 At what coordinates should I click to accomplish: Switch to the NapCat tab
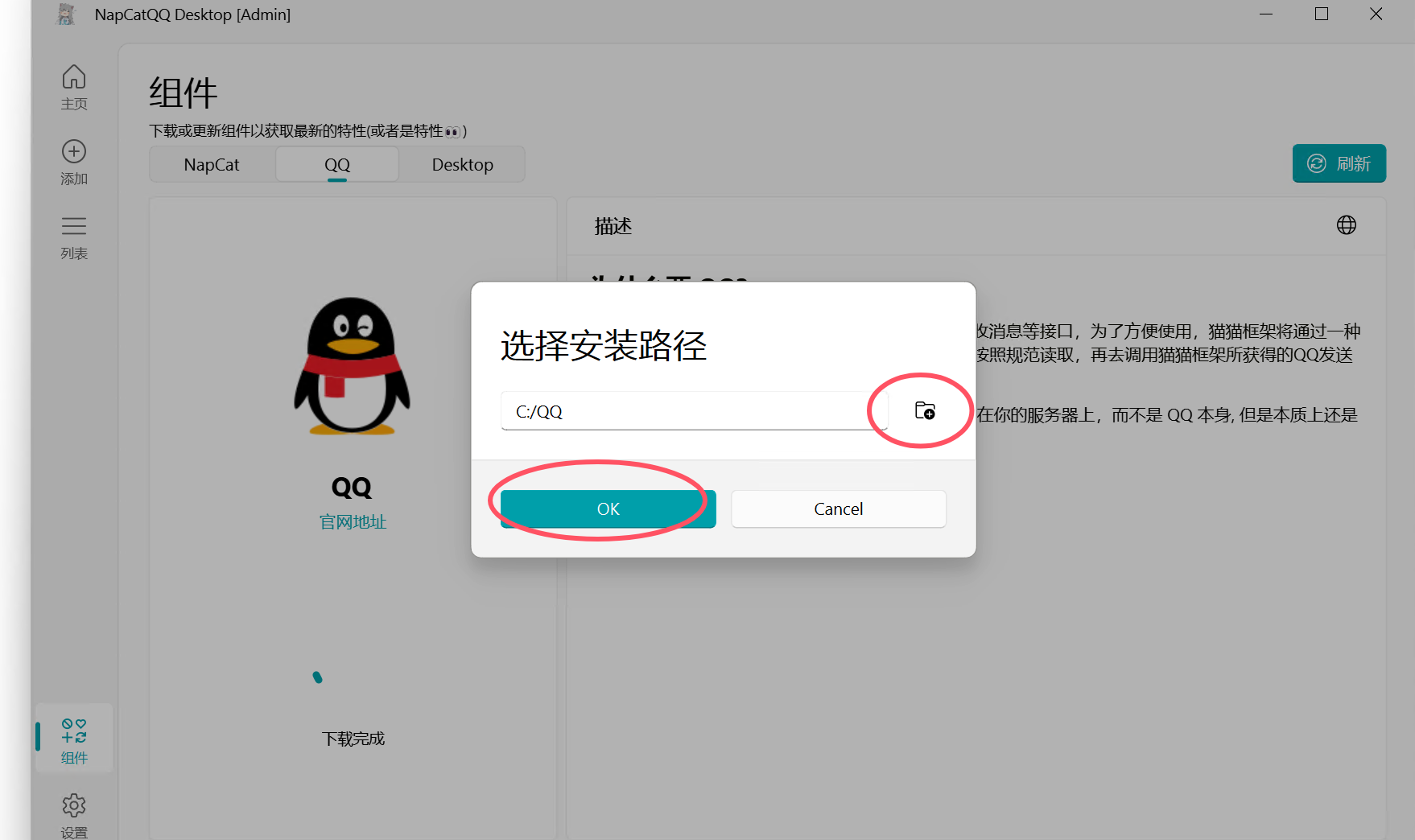click(212, 164)
